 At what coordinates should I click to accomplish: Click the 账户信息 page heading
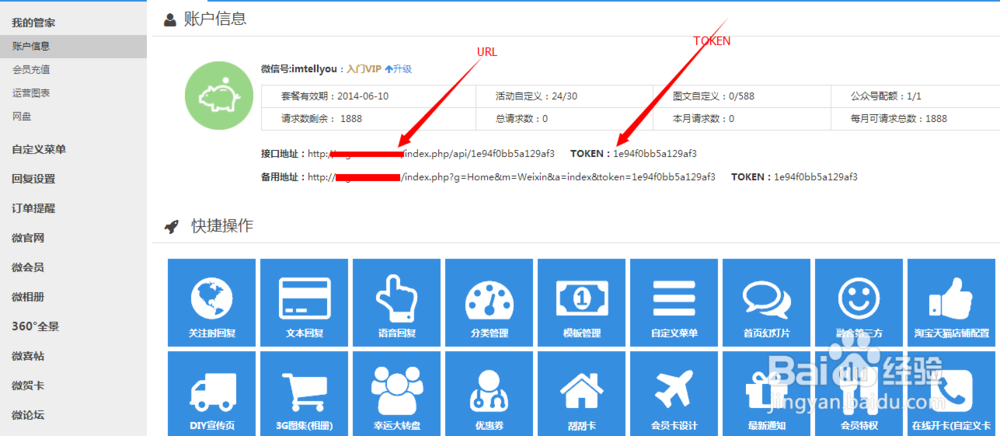tap(215, 20)
